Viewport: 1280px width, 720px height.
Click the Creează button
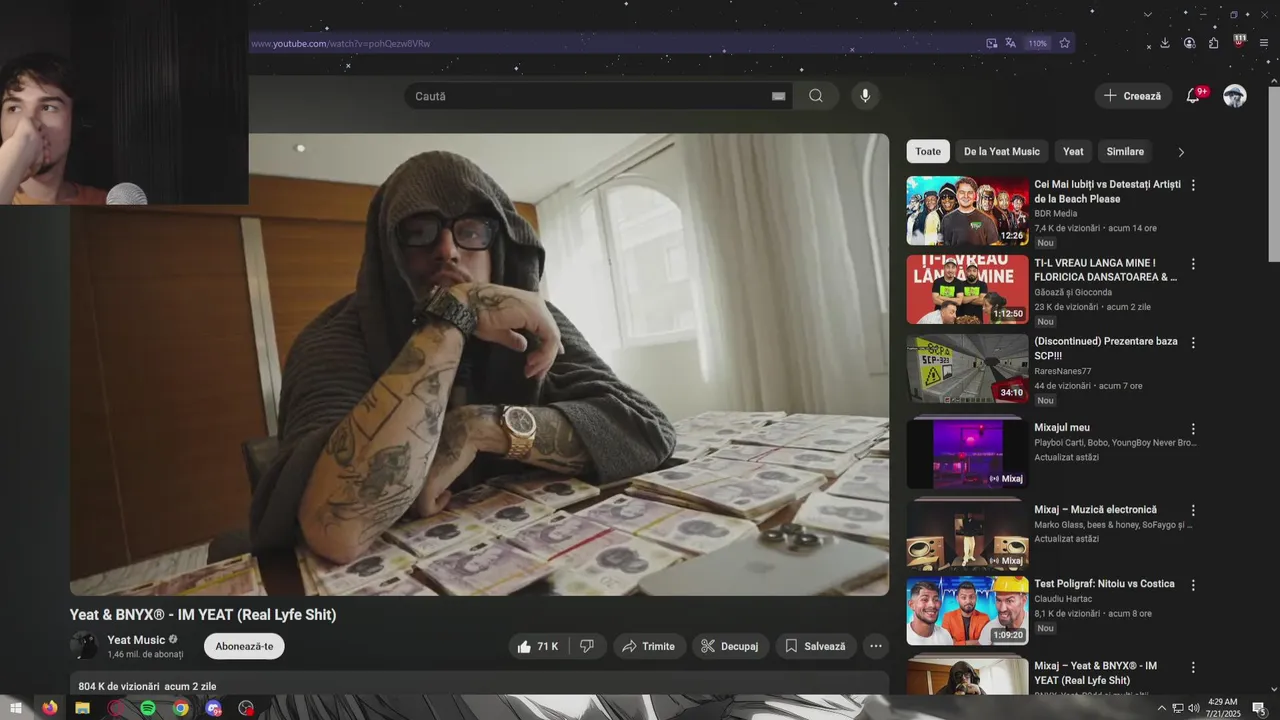[x=1133, y=96]
